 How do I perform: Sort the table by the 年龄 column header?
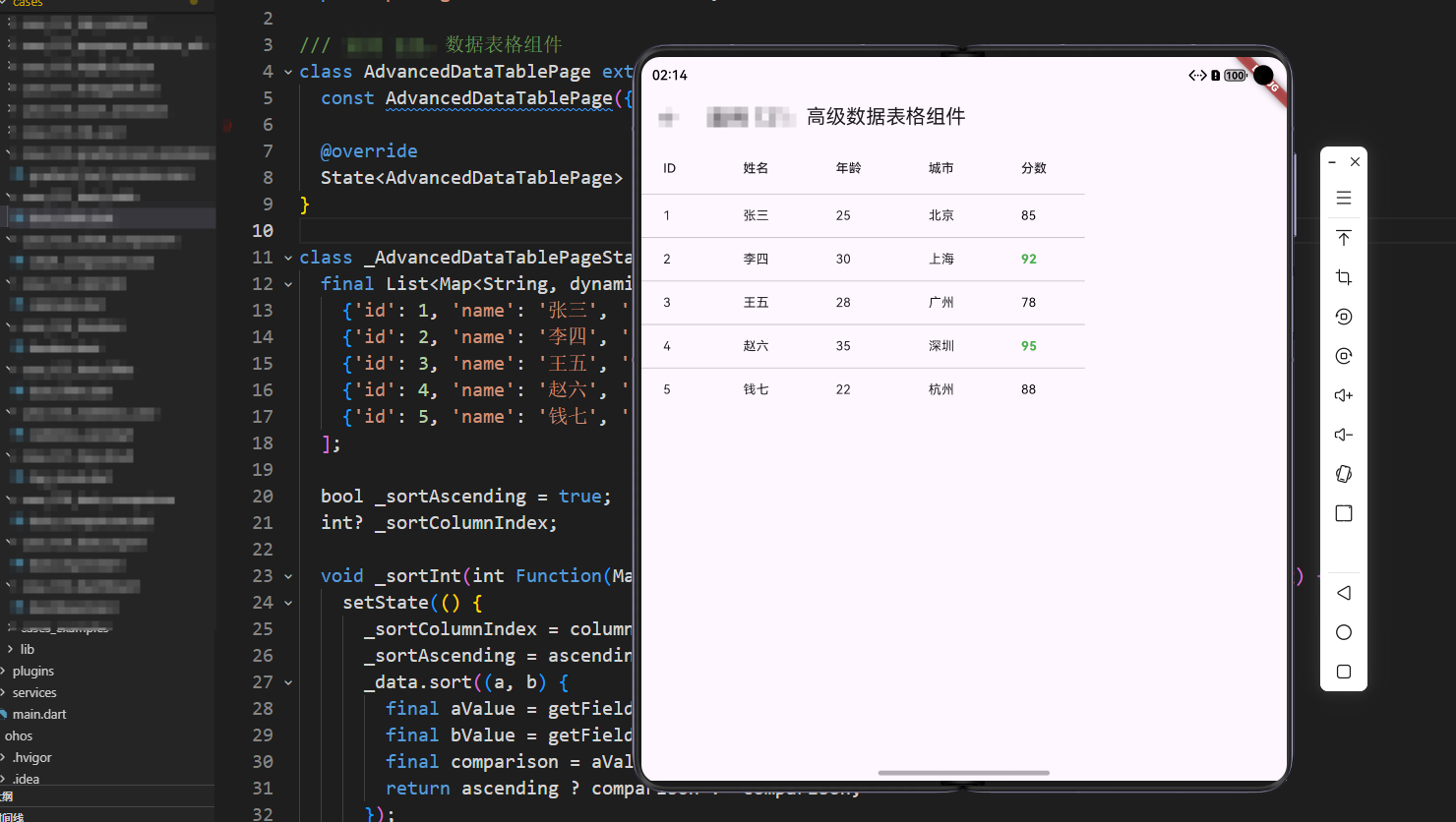[x=848, y=168]
